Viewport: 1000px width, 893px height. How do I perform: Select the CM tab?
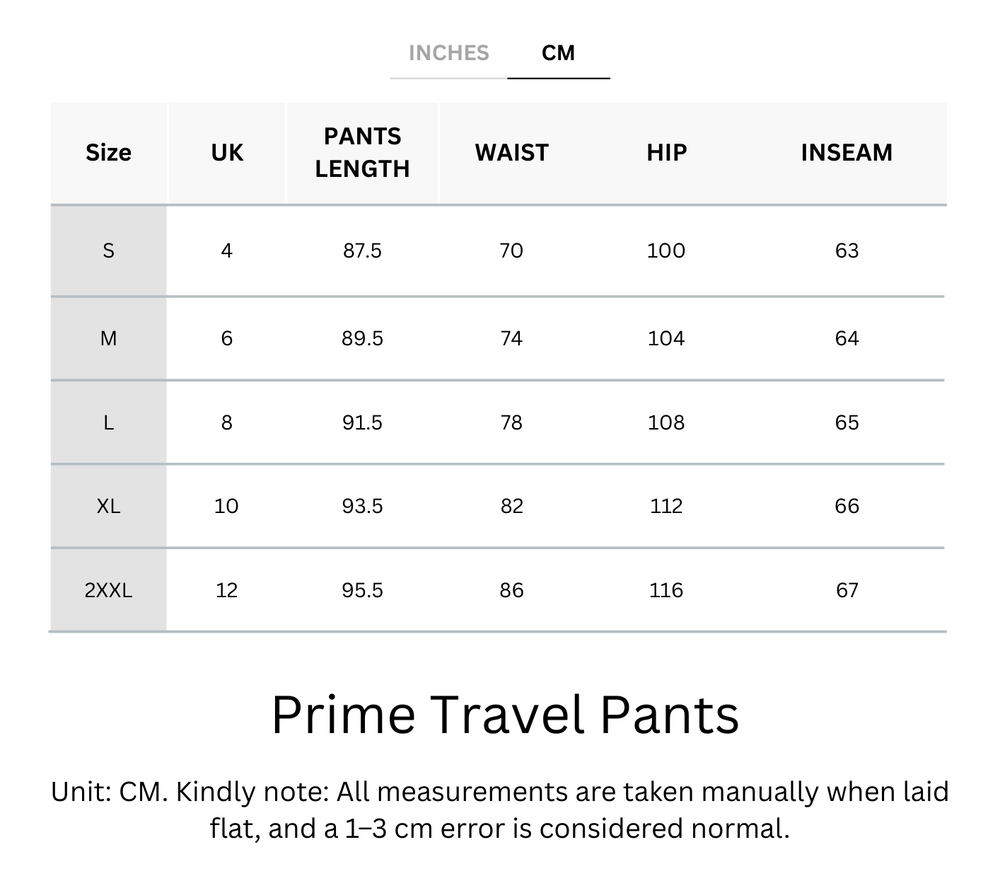(x=559, y=53)
